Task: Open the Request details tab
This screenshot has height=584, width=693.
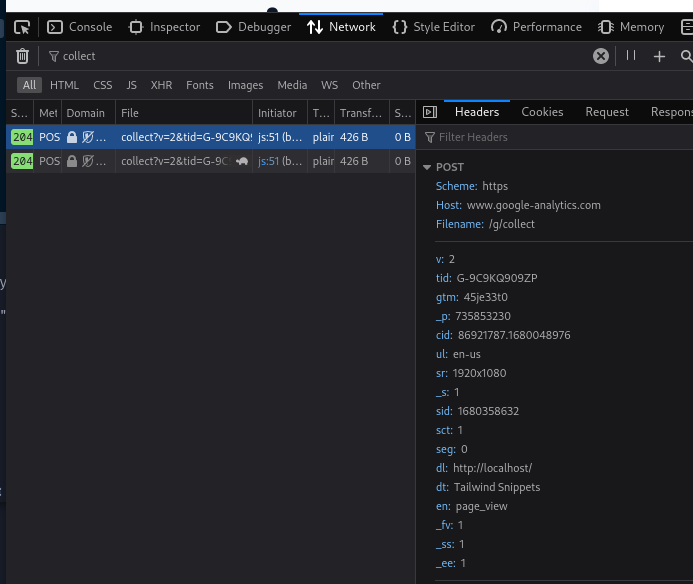Action: tap(607, 112)
